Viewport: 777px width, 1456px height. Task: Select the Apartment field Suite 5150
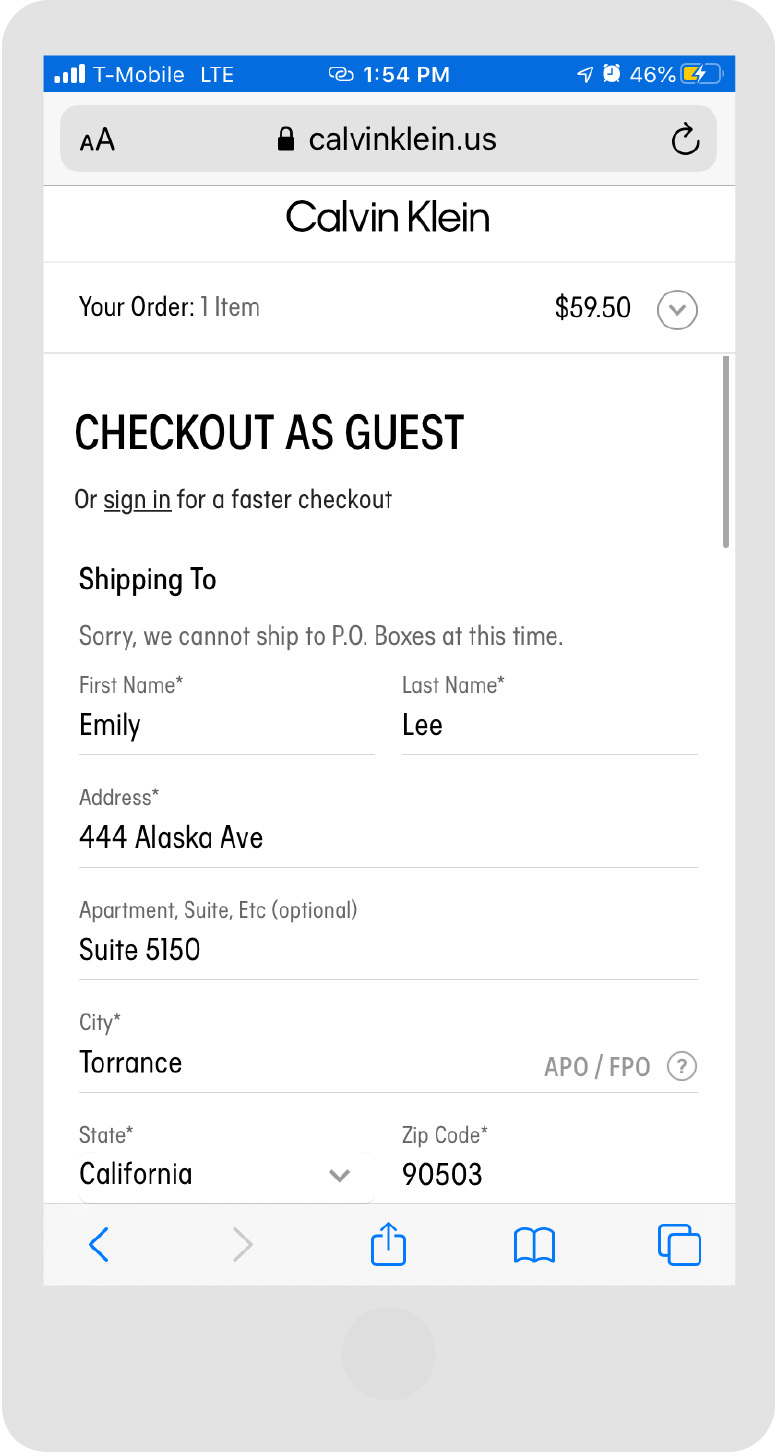point(388,950)
